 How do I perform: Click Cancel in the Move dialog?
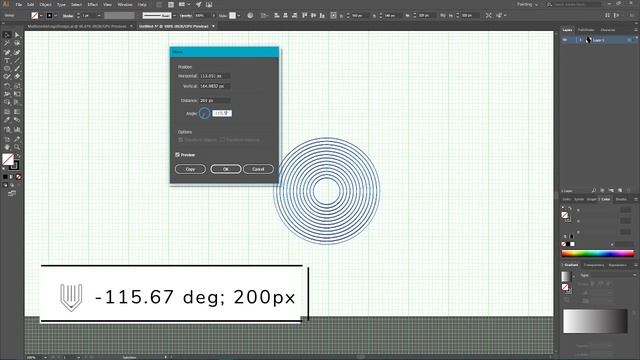coord(258,169)
